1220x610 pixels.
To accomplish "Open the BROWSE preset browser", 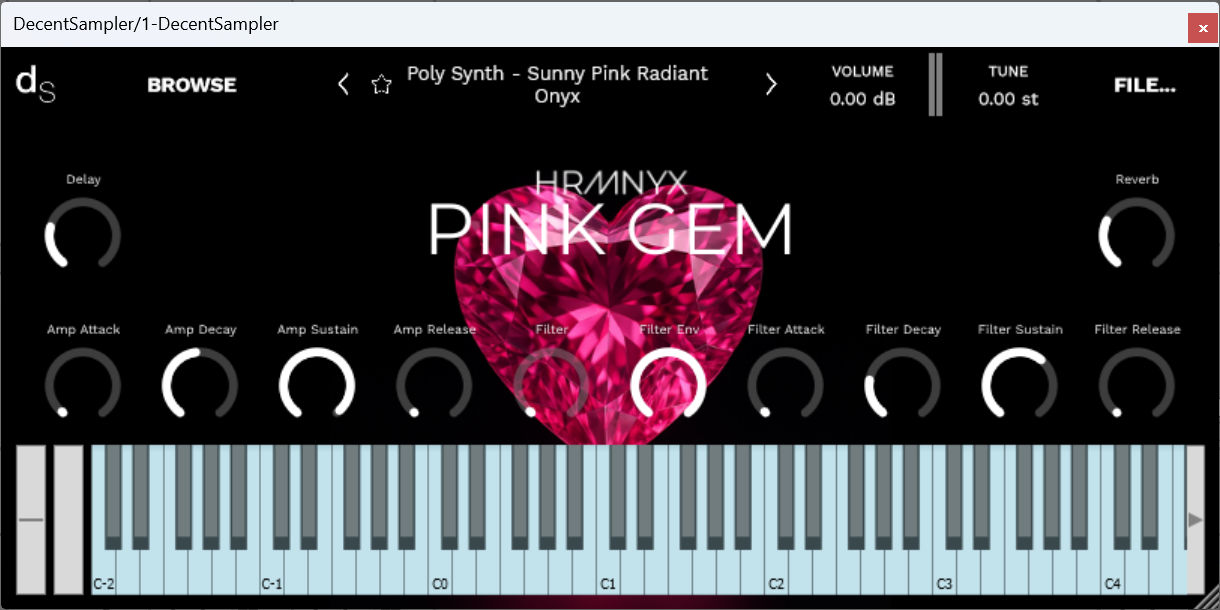I will point(191,85).
